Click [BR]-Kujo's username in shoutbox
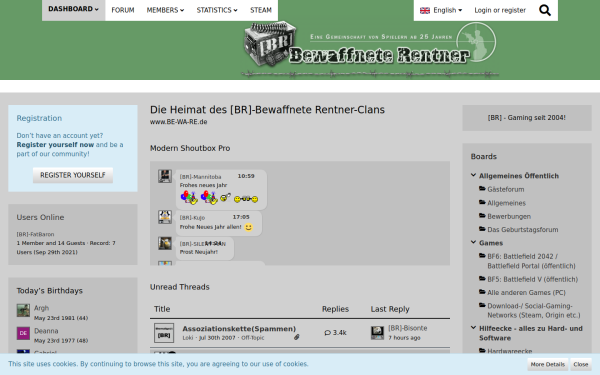The image size is (600, 375). pos(192,218)
